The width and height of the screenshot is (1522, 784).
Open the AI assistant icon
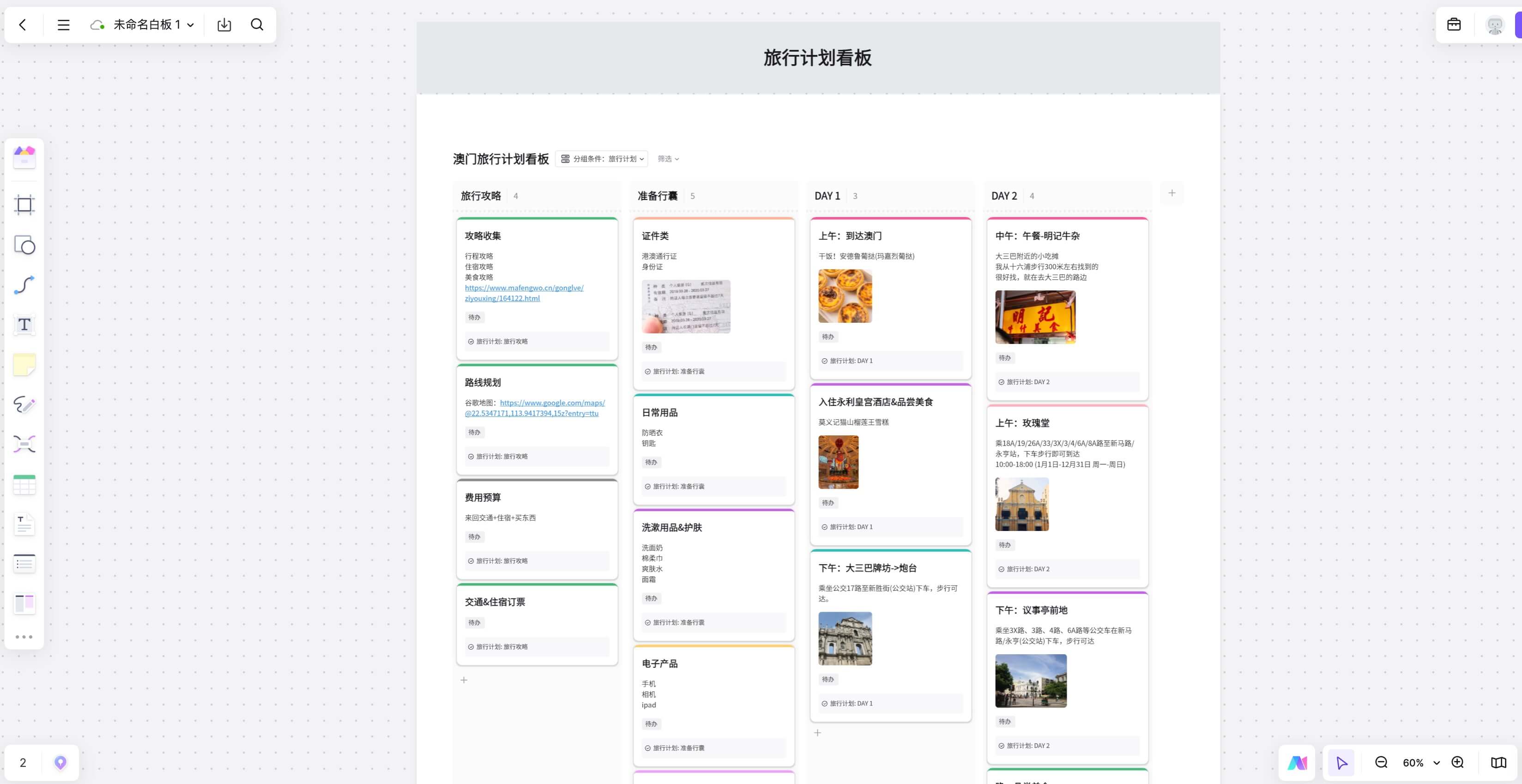1298,763
